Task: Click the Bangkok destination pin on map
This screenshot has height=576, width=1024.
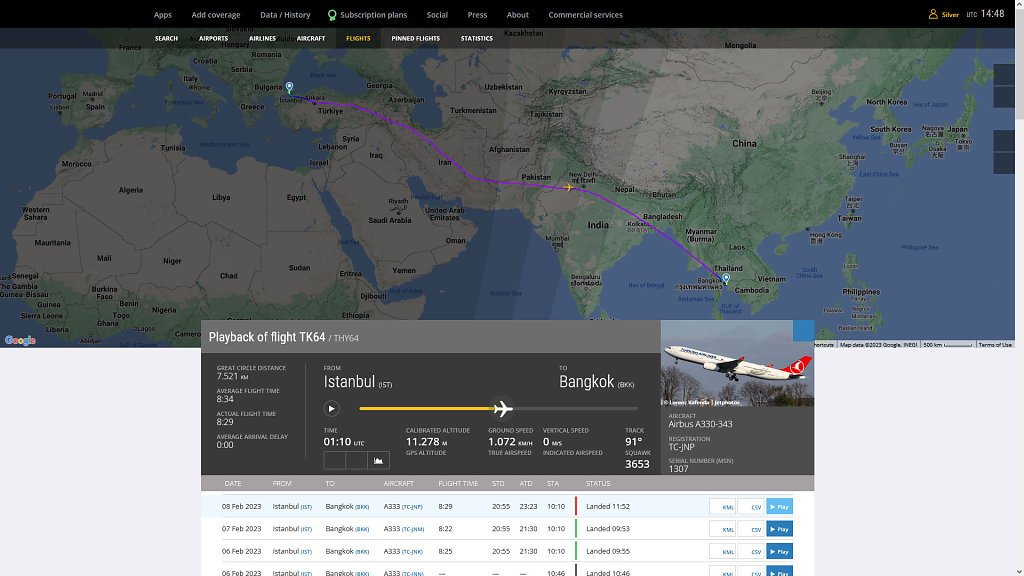Action: click(x=726, y=279)
